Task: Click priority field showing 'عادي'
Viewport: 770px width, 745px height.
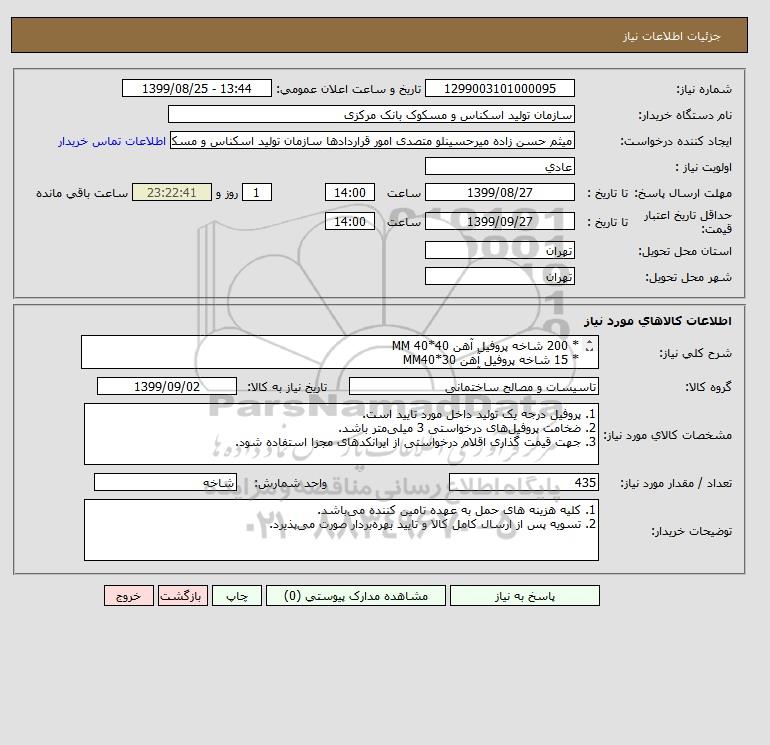Action: [x=499, y=166]
